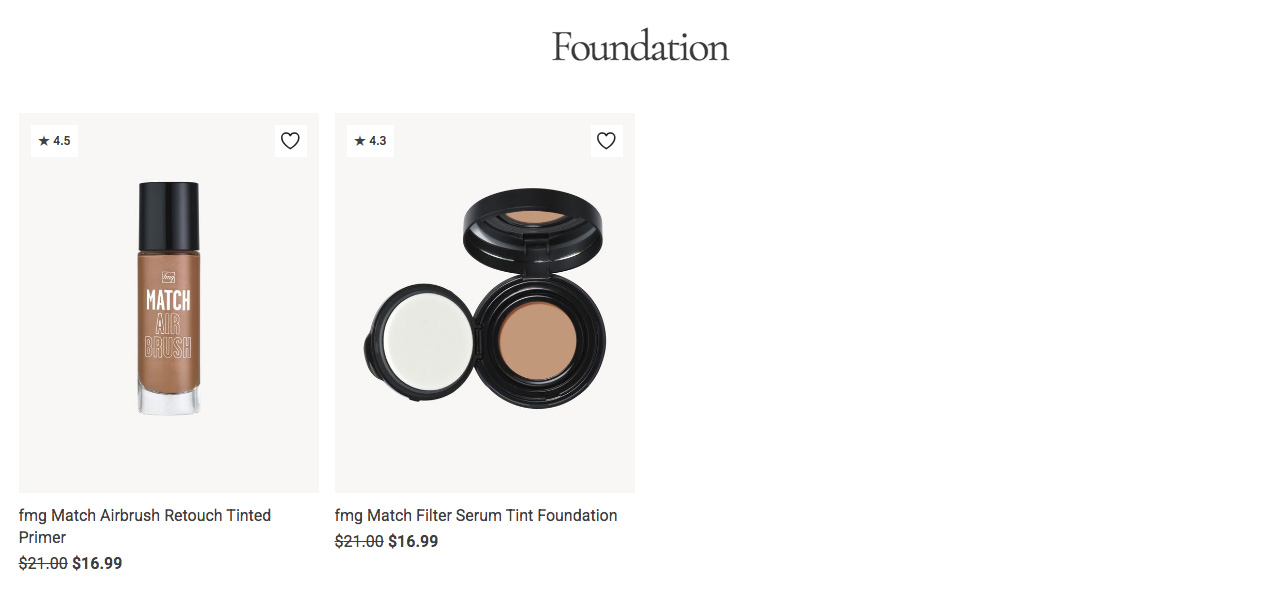1282x605 pixels.
Task: Click the $16.99 sale price under Airbrush Primer
Action: click(x=97, y=563)
